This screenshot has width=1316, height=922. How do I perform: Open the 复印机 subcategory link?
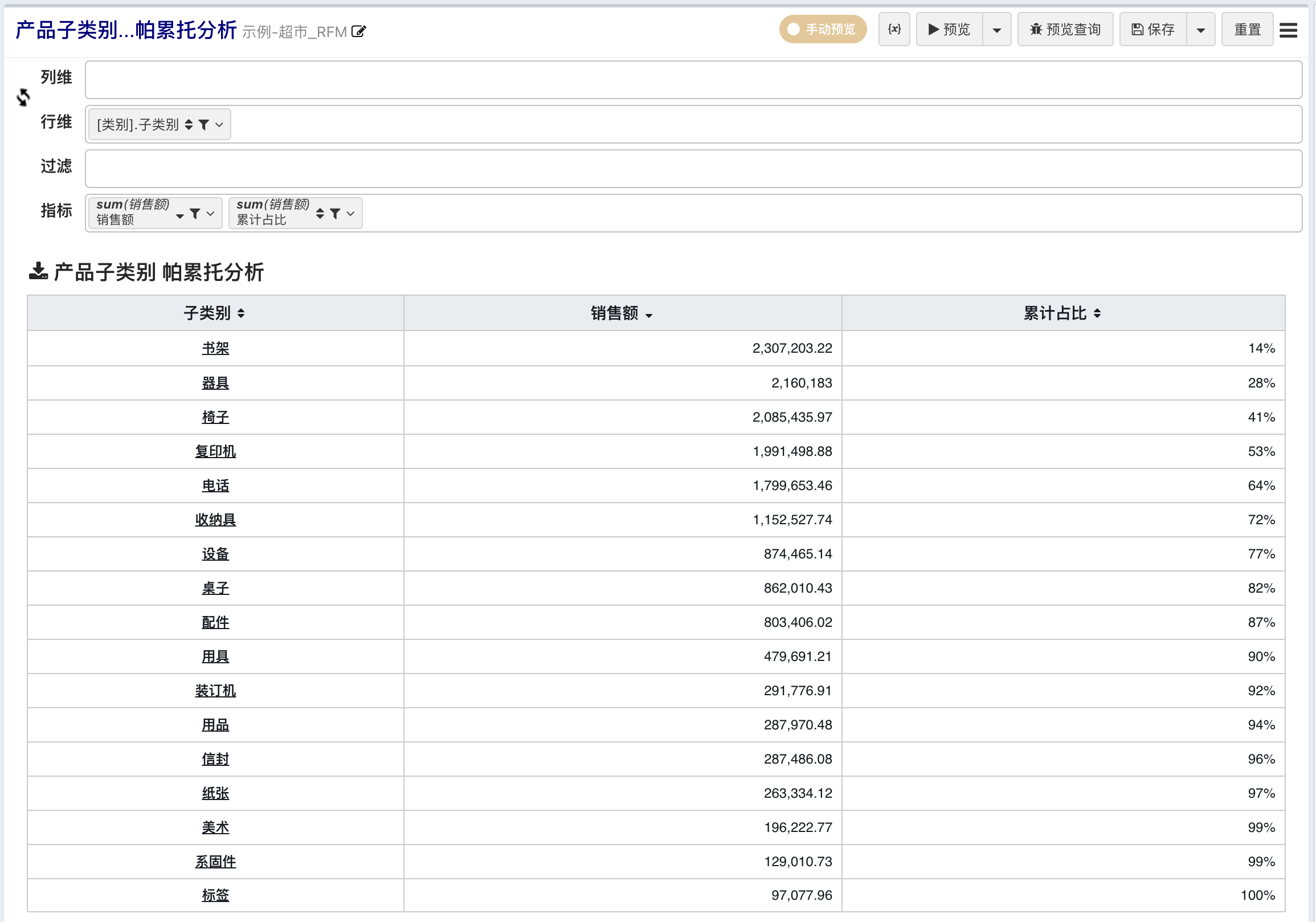pyautogui.click(x=215, y=451)
